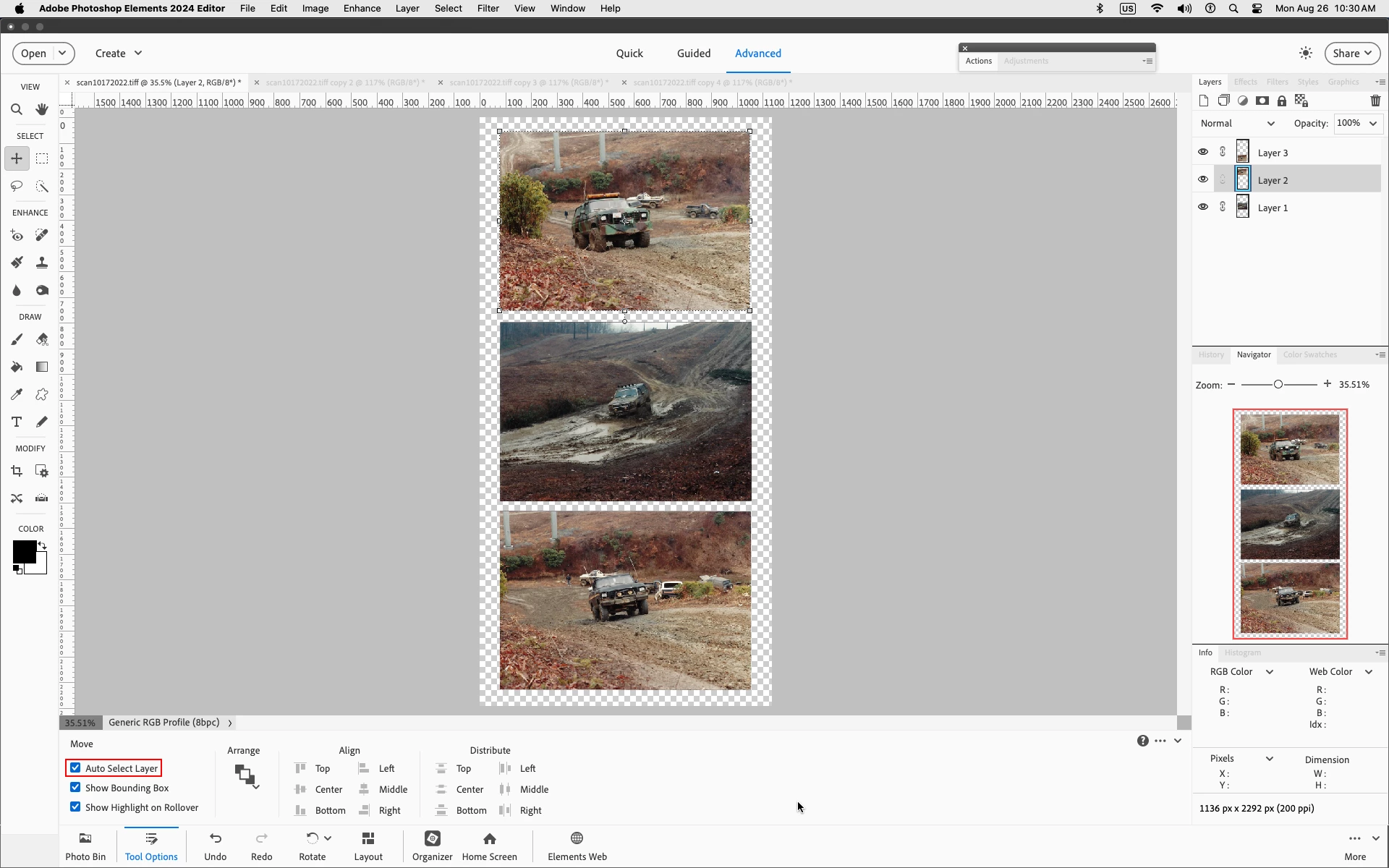Activate the Crop tool
Image resolution: width=1389 pixels, height=868 pixels.
coord(17,471)
